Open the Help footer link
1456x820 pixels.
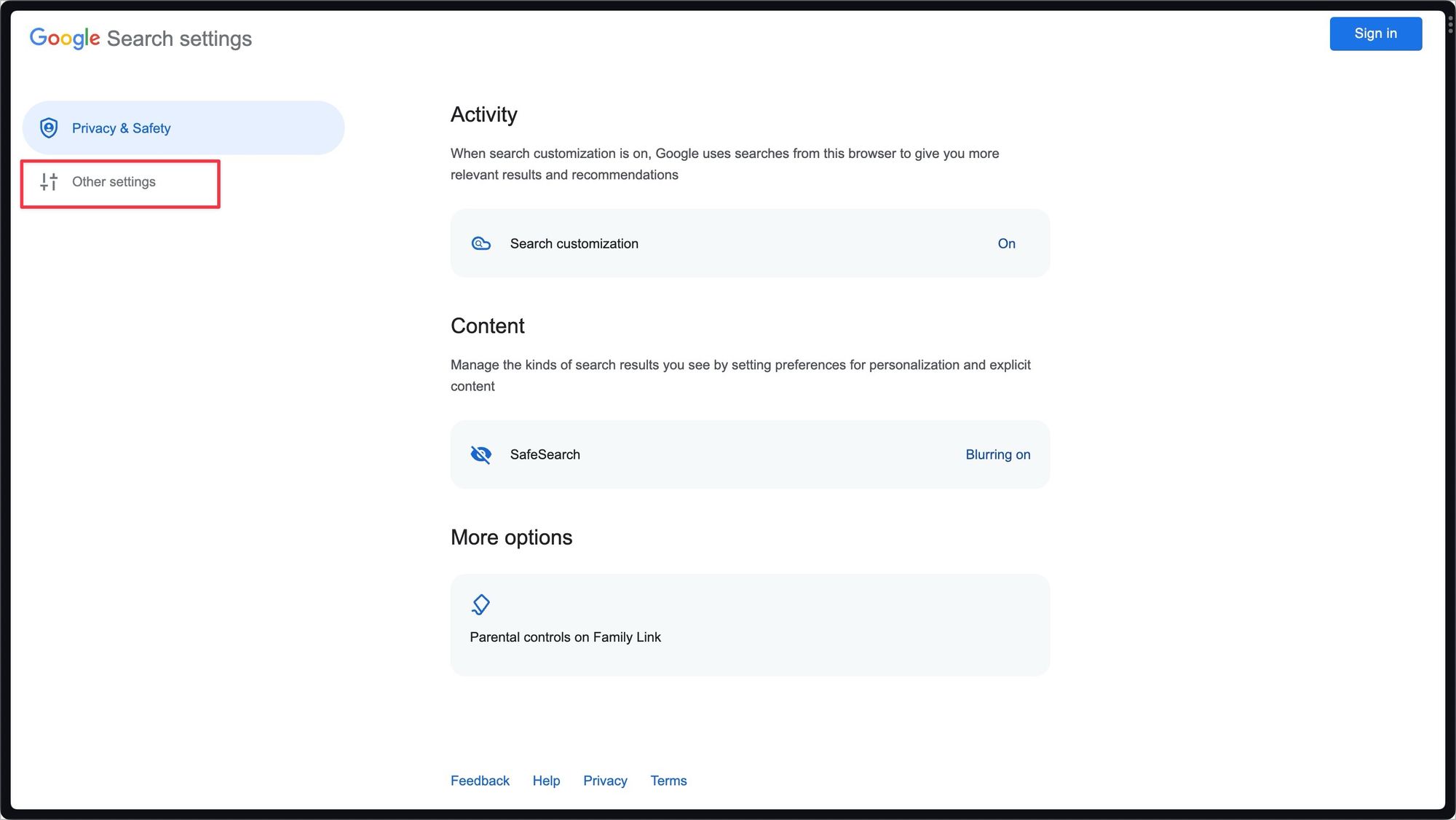point(546,781)
